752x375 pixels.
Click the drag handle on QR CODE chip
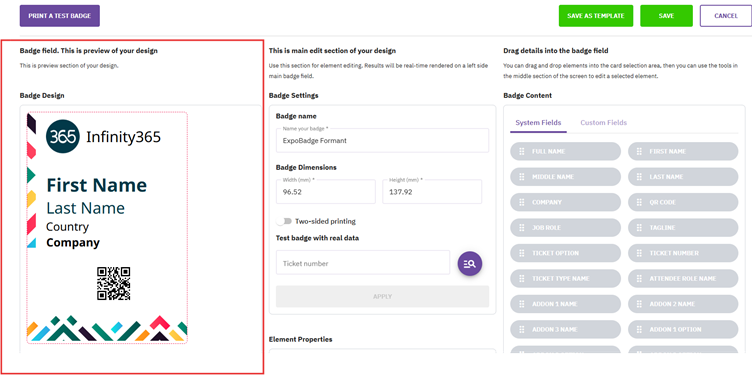(639, 202)
